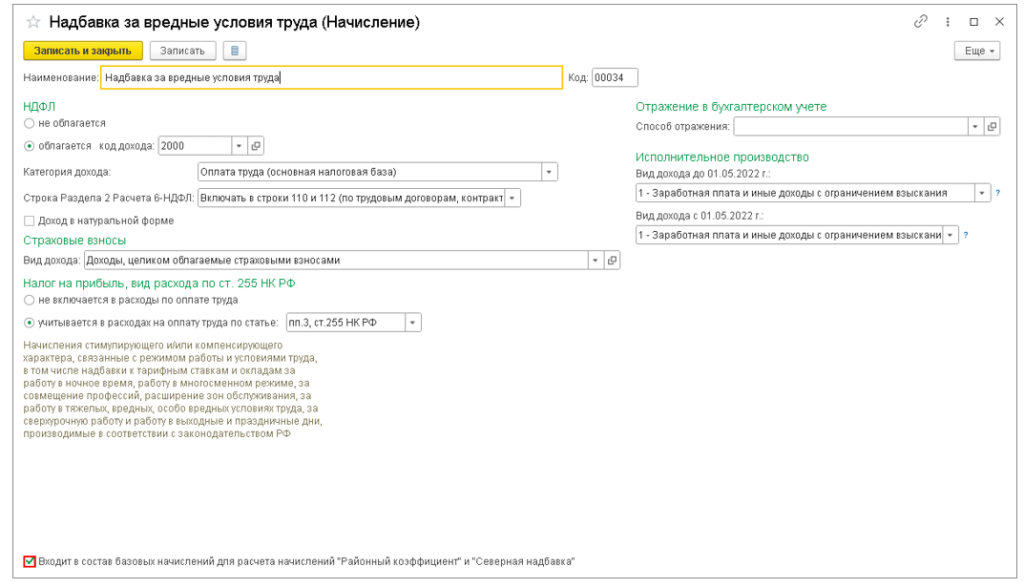Click the 'Записать и закрыть' button
1024x588 pixels.
pyautogui.click(x=83, y=50)
